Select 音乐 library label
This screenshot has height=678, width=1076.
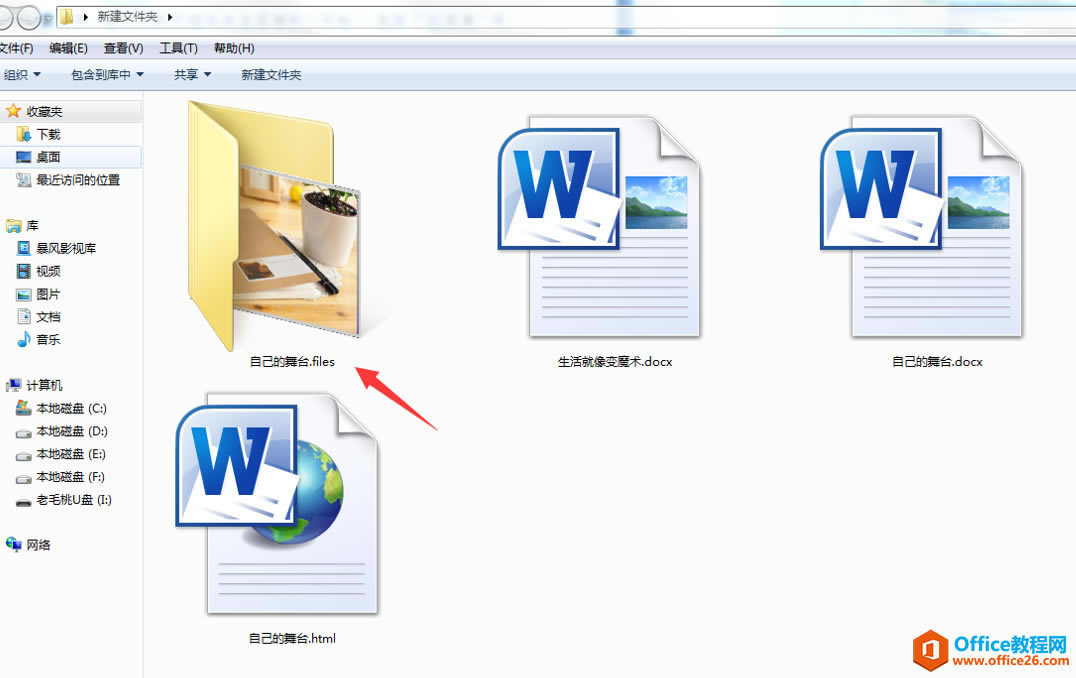click(49, 339)
